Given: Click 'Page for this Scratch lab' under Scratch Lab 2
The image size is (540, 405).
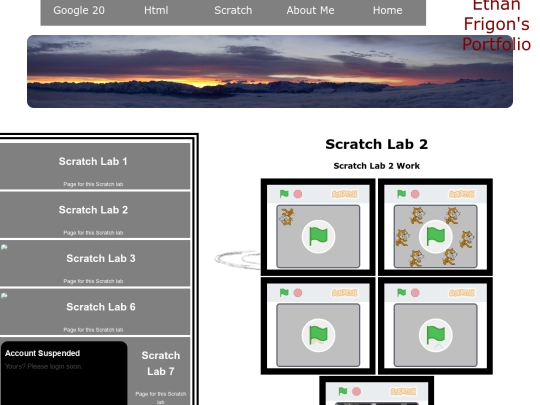Looking at the screenshot, I should coord(93,233).
